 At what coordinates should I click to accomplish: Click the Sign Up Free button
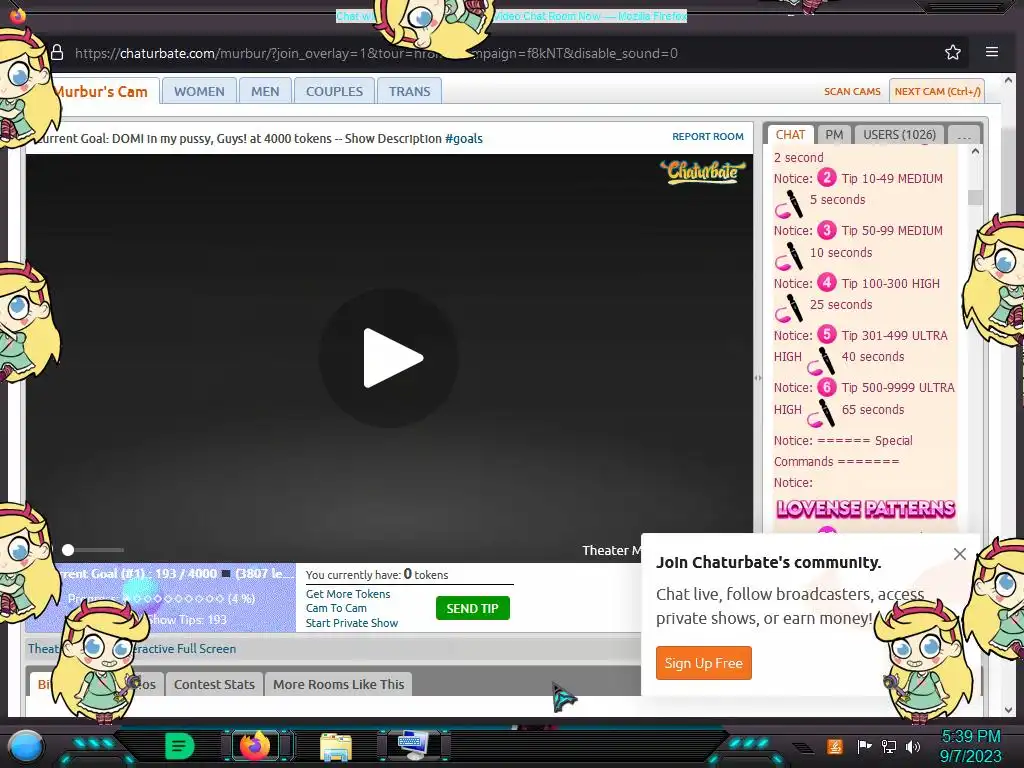pyautogui.click(x=703, y=663)
